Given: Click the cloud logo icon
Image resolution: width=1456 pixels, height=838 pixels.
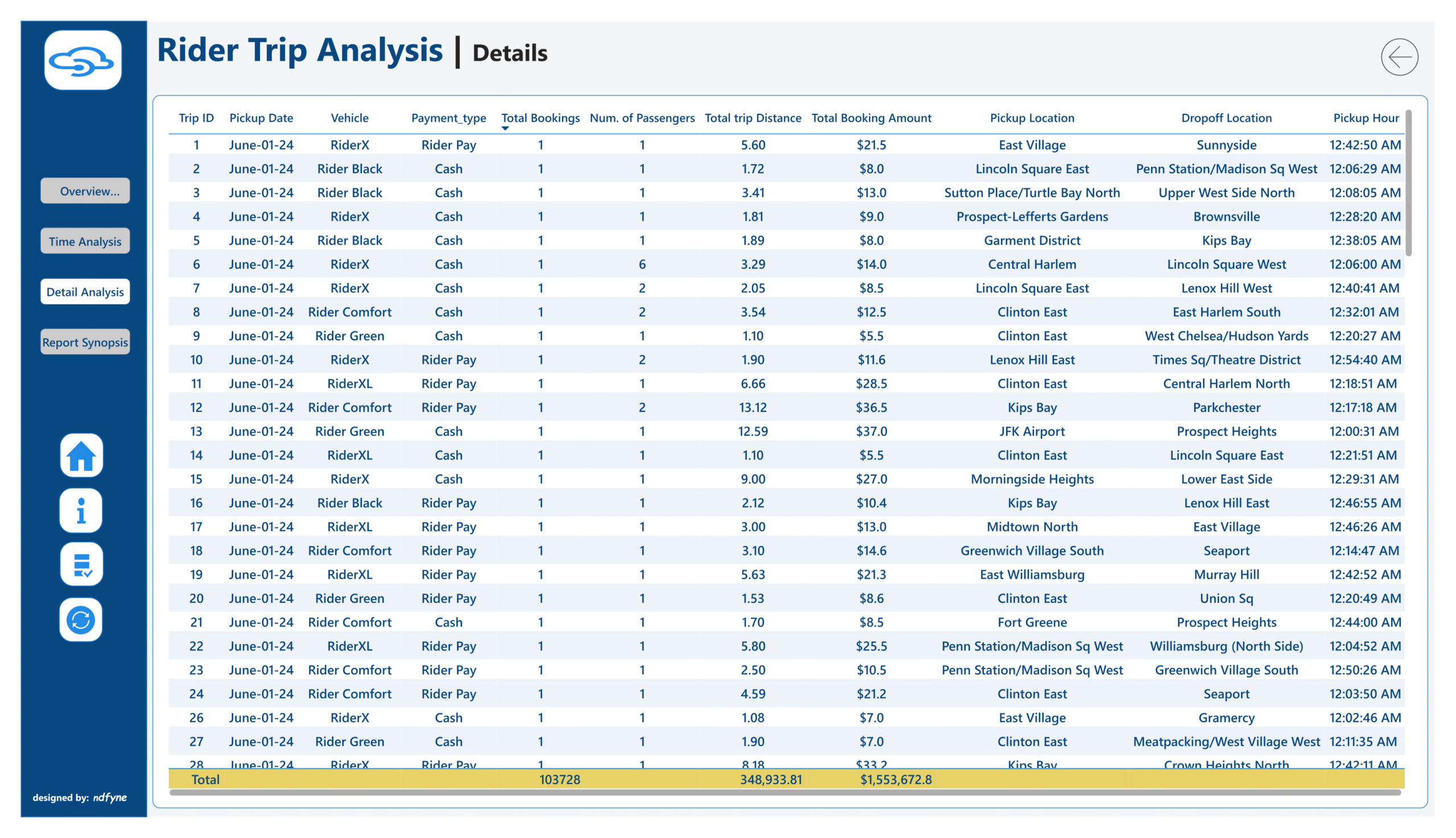Looking at the screenshot, I should click(x=83, y=60).
